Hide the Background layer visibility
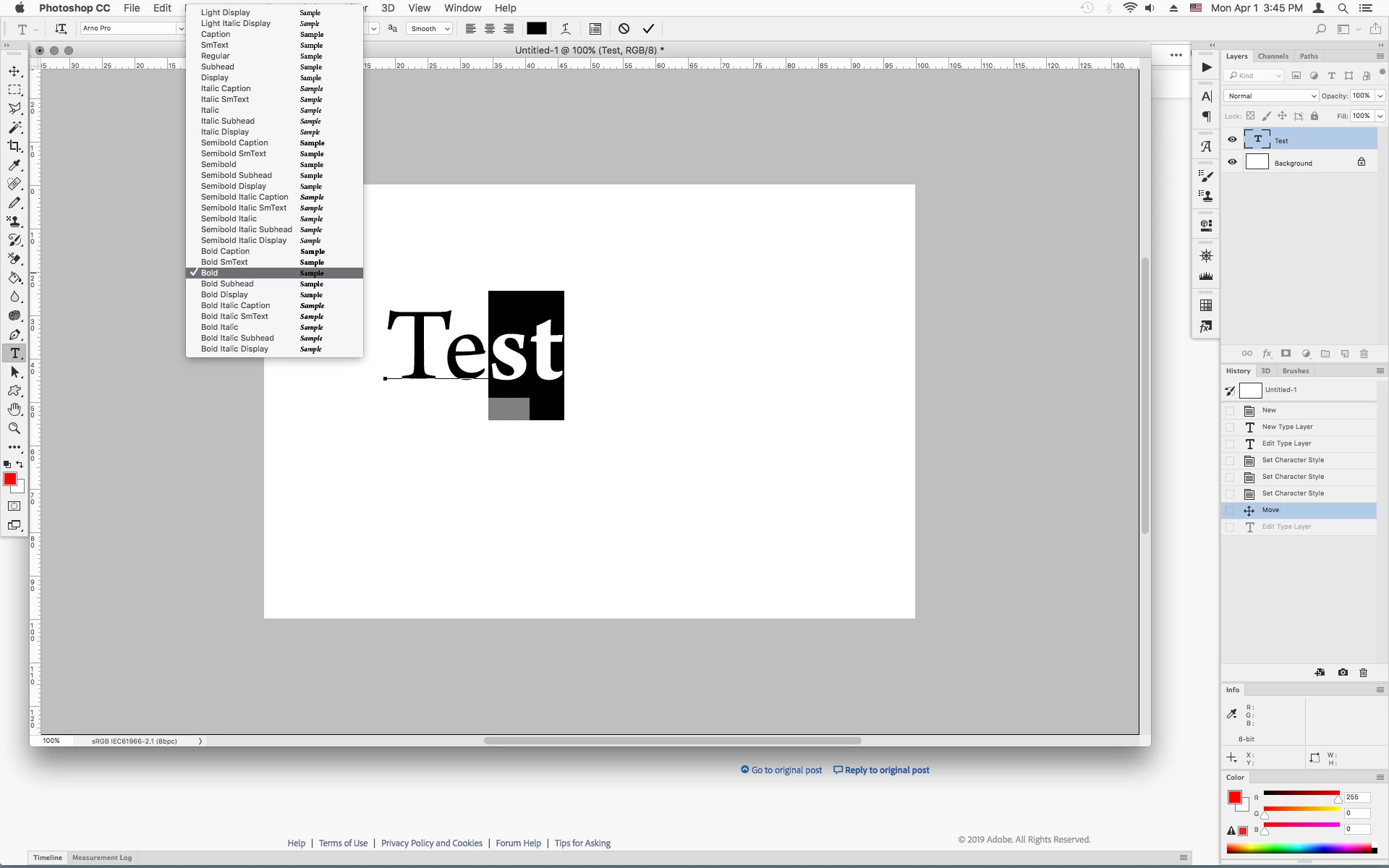This screenshot has height=868, width=1389. pos(1232,162)
